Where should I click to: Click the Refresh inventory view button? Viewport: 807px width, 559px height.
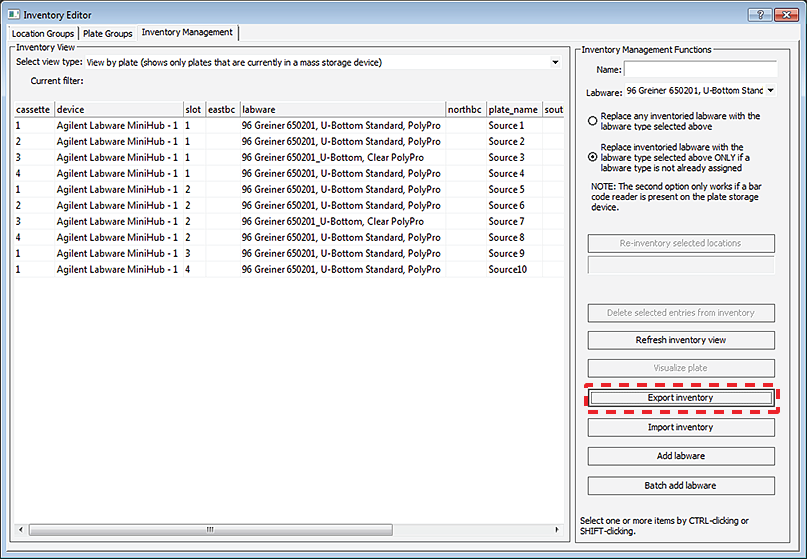pyautogui.click(x=681, y=340)
